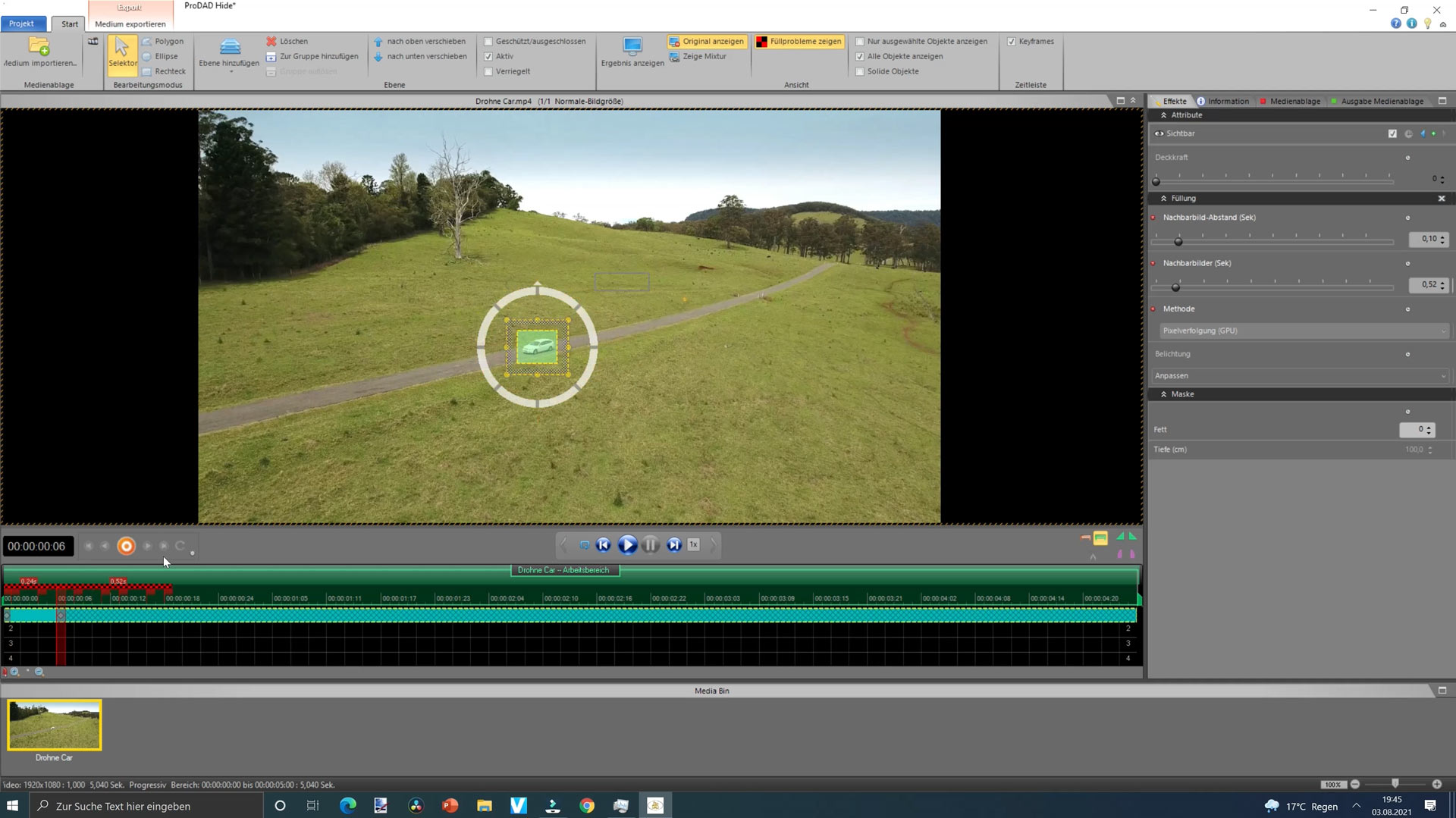Collapse the Maske section

[x=1164, y=394]
